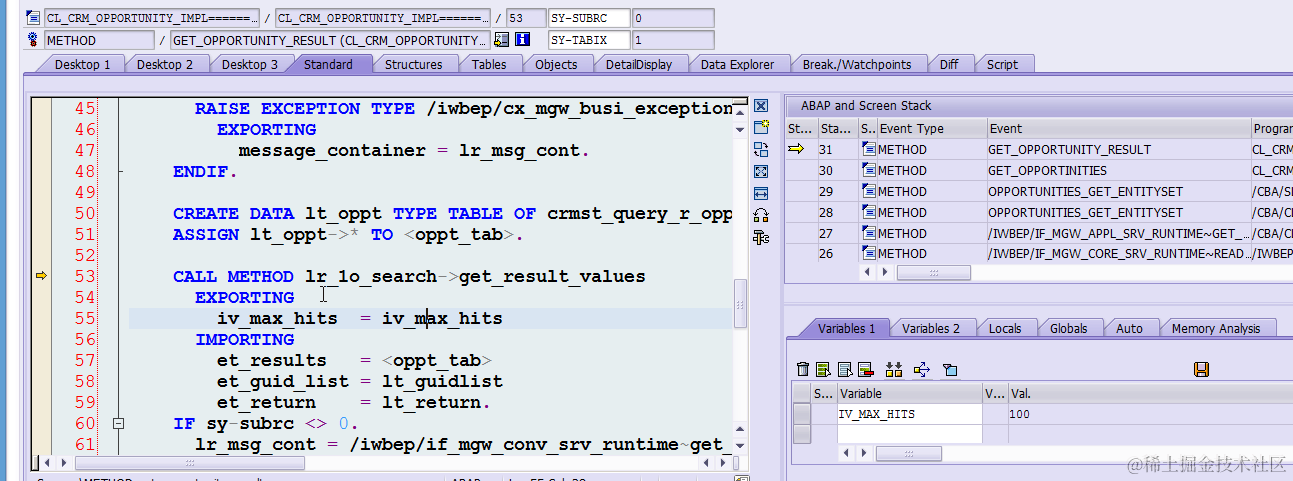Click the method icon in stack row 30
1293x481 pixels.
pos(868,171)
